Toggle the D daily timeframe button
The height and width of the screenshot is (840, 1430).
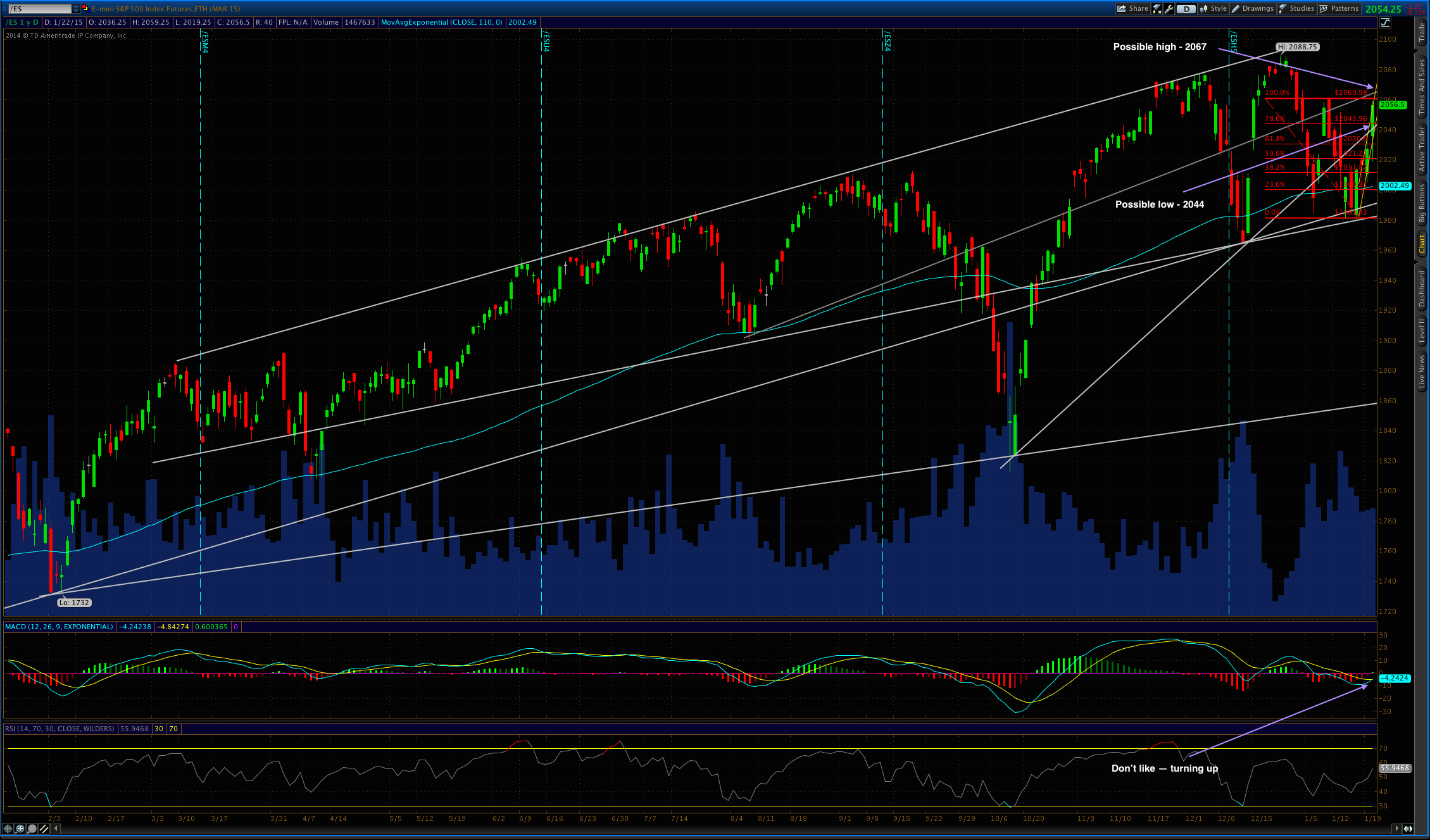pos(1186,9)
